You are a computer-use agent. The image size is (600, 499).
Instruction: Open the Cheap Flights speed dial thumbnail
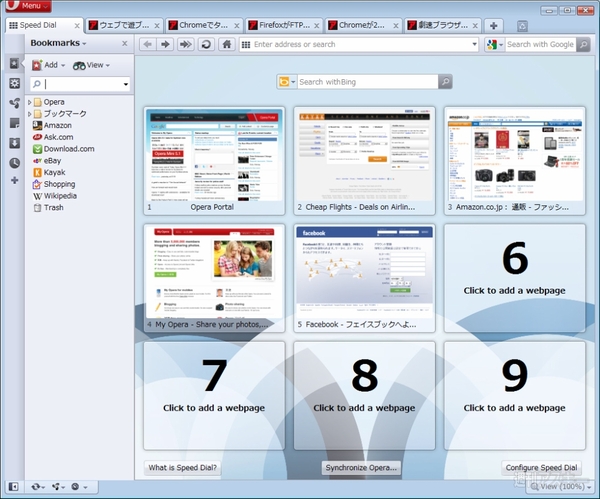tap(364, 161)
